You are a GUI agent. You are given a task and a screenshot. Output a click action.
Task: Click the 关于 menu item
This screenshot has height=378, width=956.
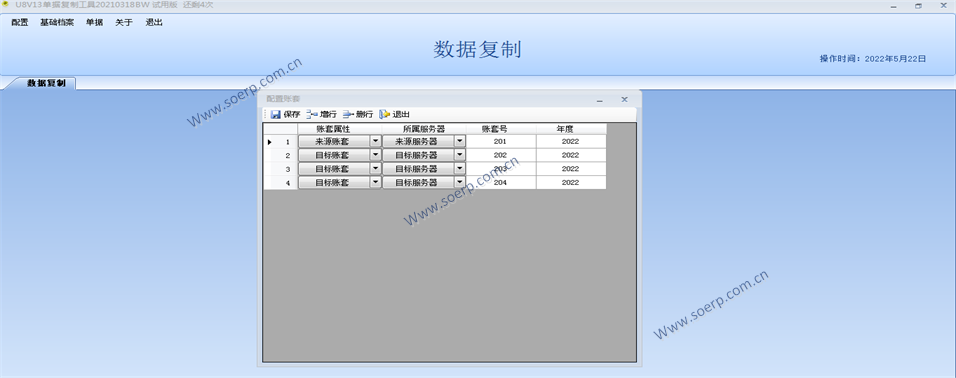coord(124,23)
